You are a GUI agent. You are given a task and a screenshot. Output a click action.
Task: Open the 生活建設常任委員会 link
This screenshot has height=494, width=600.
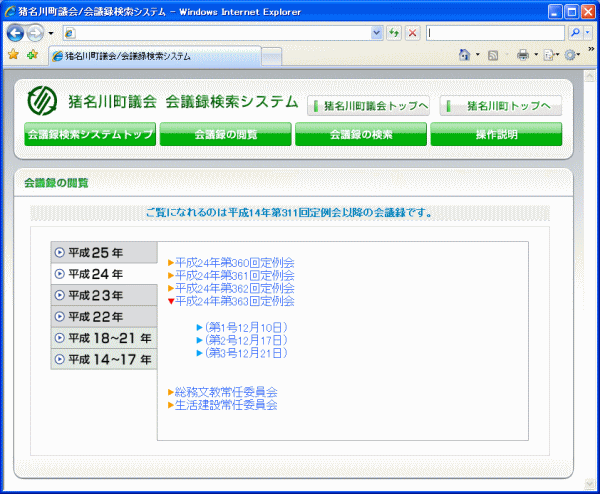pos(226,405)
